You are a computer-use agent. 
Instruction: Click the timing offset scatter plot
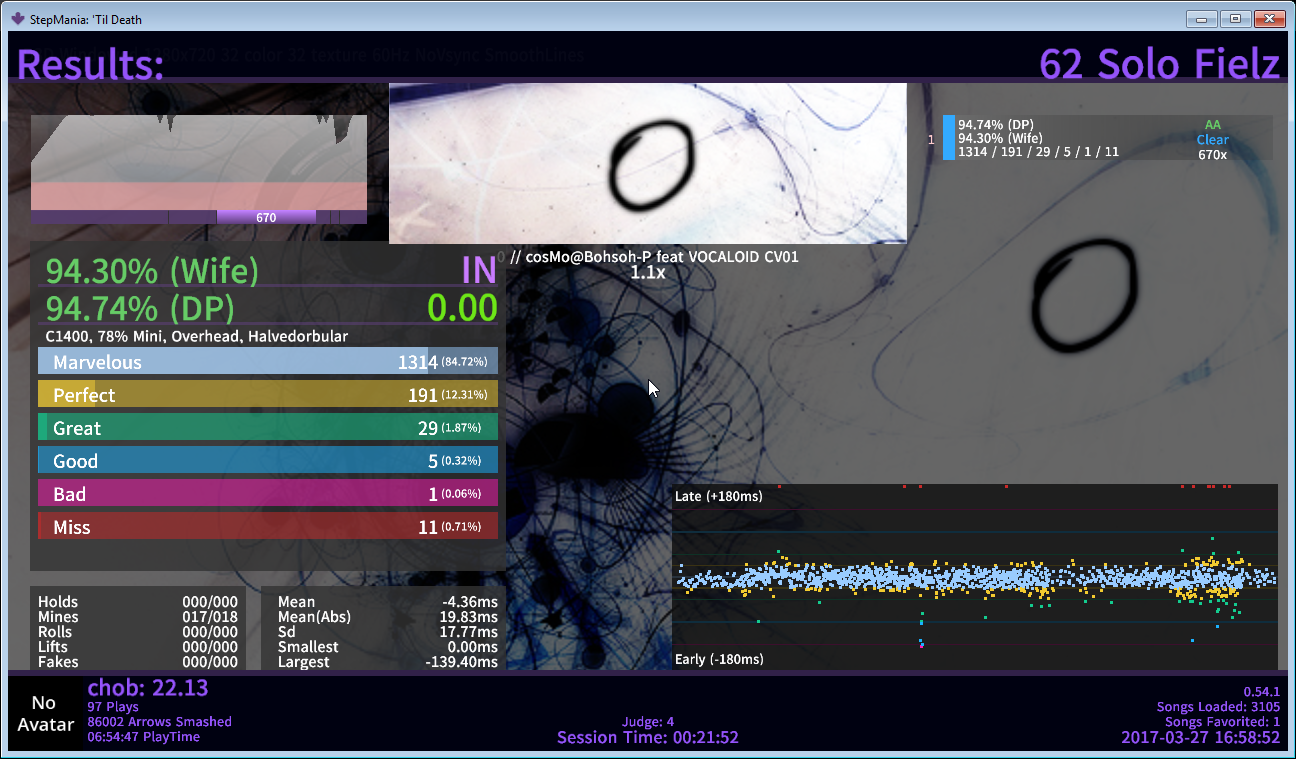(974, 577)
